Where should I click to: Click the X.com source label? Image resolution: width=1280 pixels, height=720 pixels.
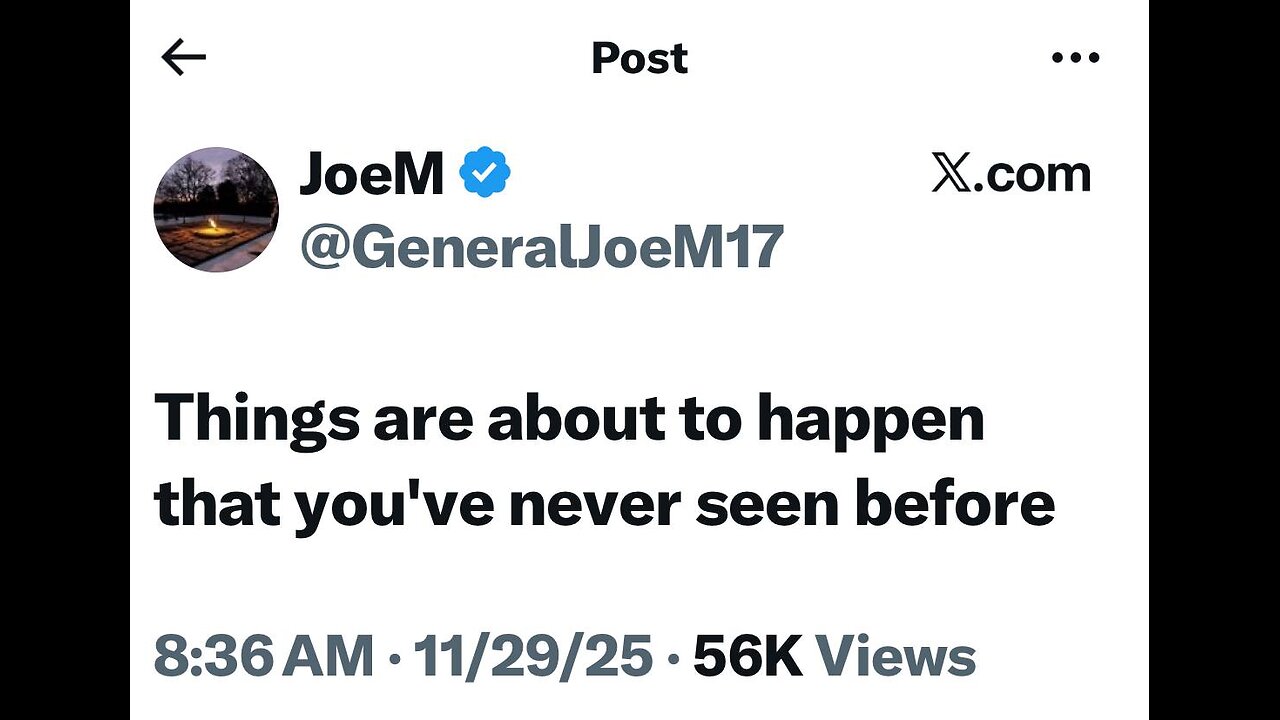1011,174
